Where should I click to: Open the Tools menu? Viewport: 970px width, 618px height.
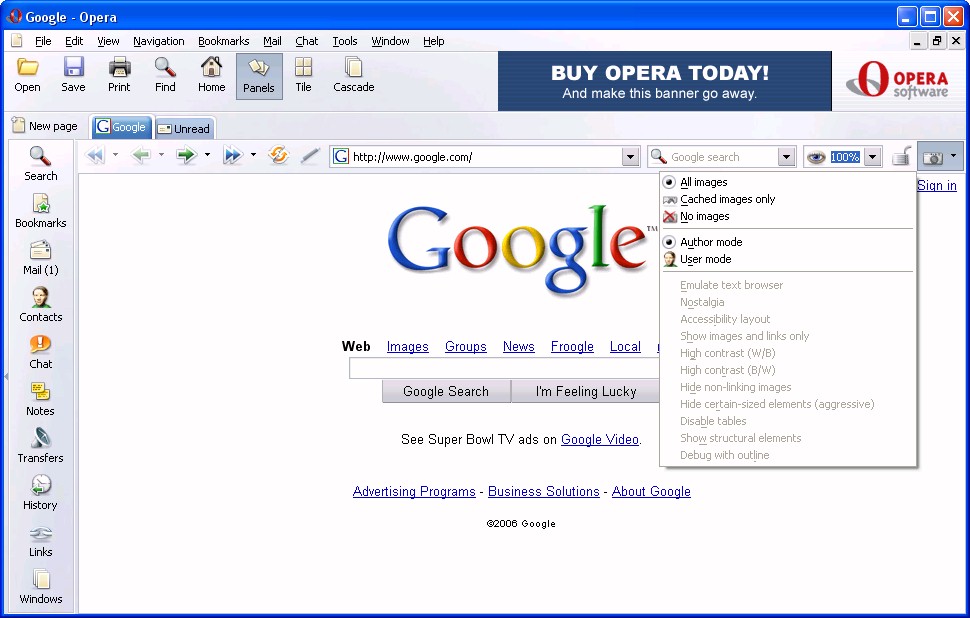point(345,41)
